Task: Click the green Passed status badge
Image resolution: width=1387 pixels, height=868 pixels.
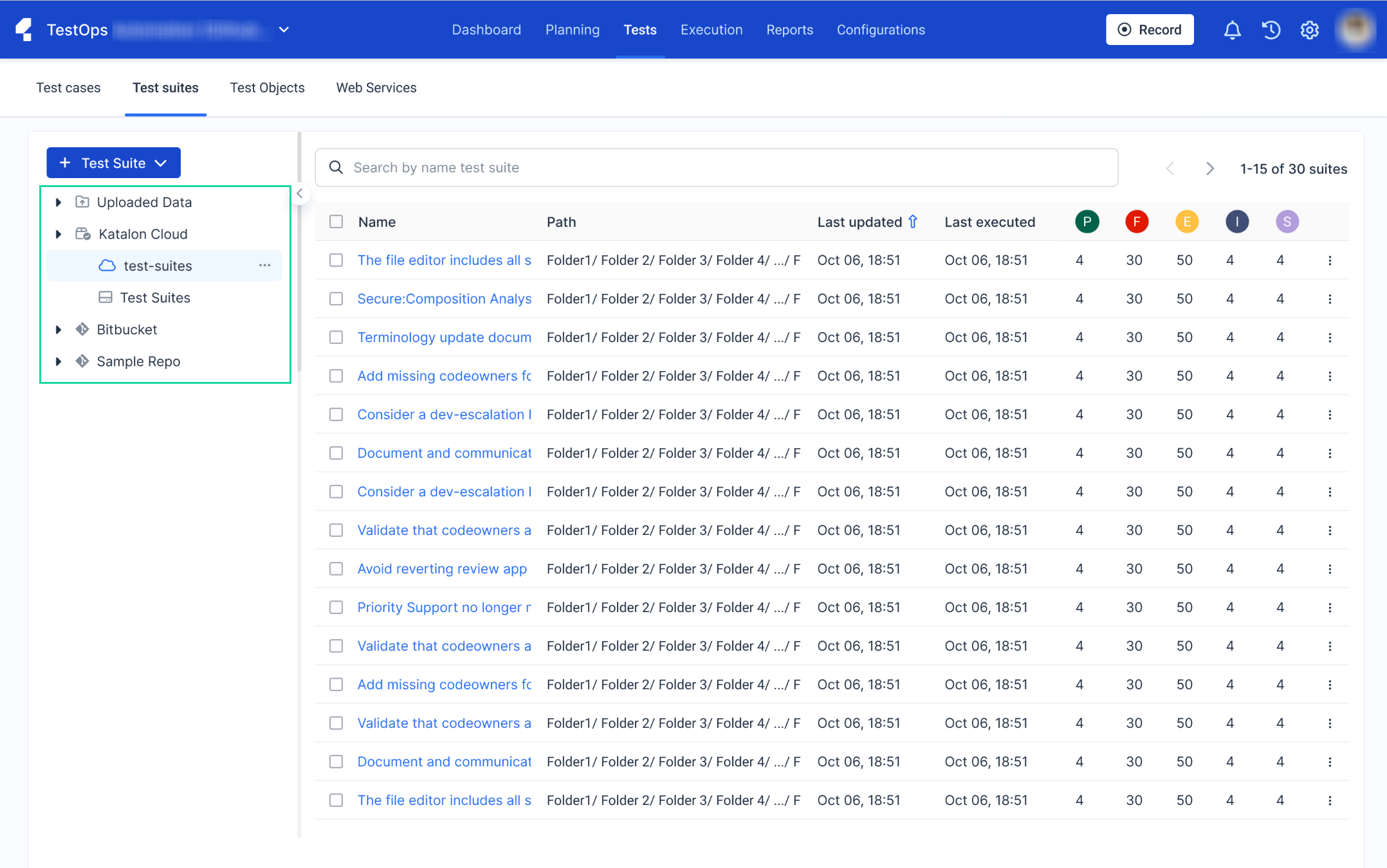Action: click(1087, 222)
